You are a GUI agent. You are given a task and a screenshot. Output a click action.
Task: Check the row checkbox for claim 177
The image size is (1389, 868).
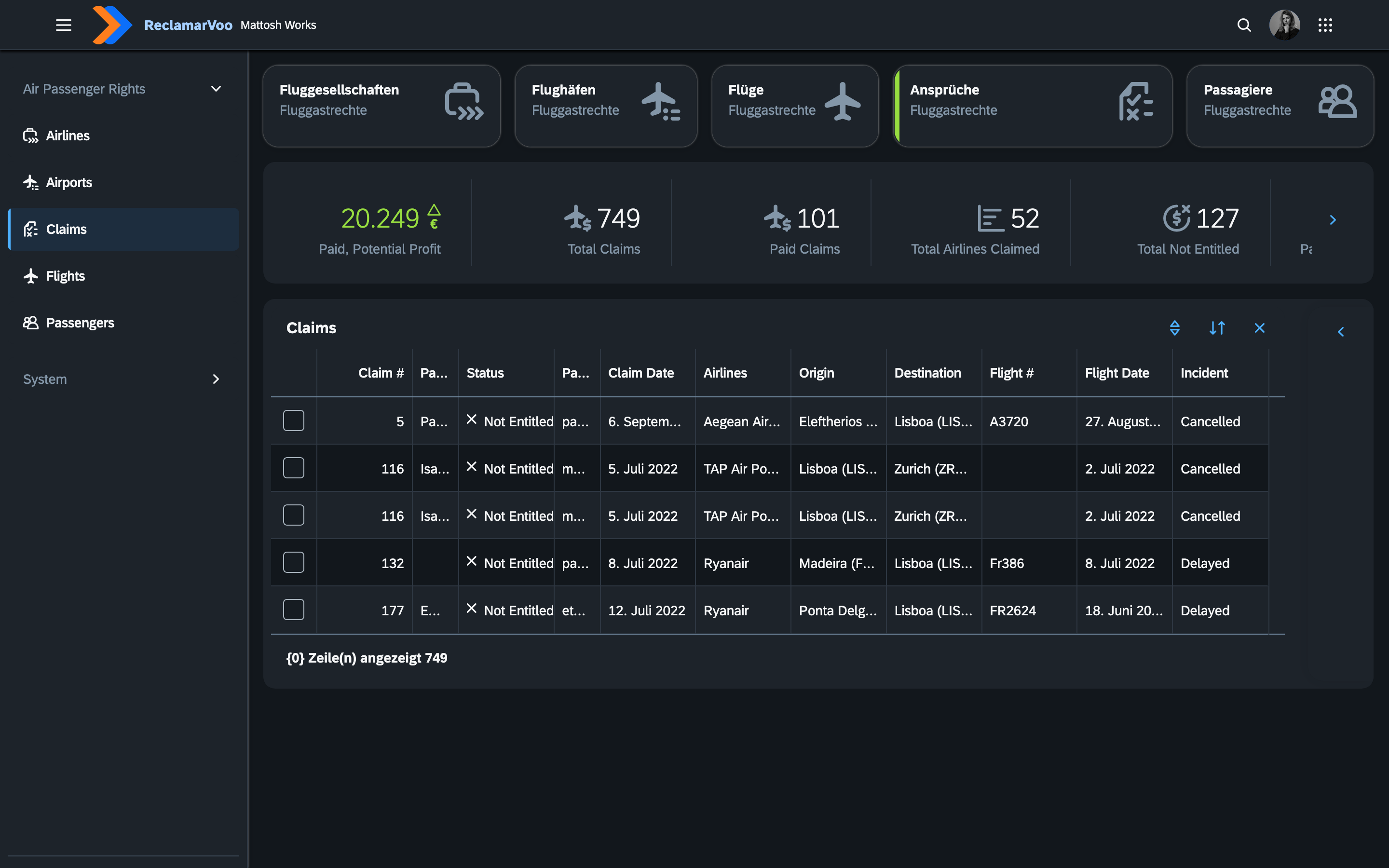tap(293, 609)
